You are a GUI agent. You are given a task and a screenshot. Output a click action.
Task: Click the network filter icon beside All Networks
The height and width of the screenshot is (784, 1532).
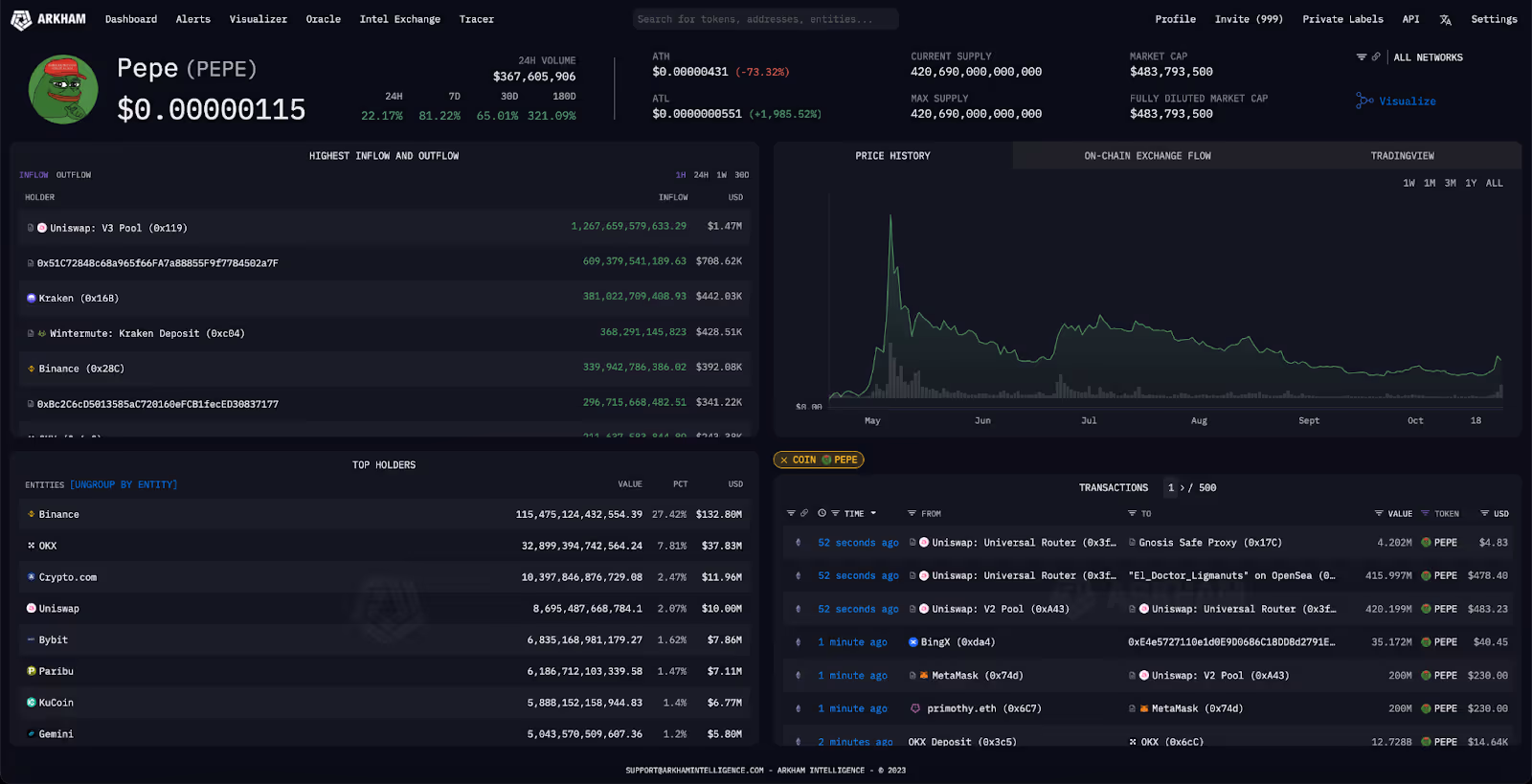pyautogui.click(x=1362, y=57)
